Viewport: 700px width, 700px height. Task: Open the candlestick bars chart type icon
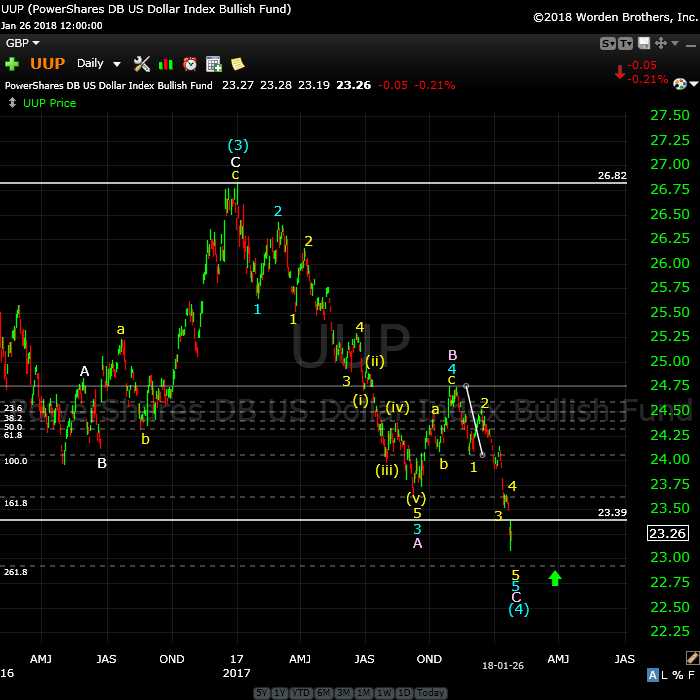pyautogui.click(x=166, y=64)
